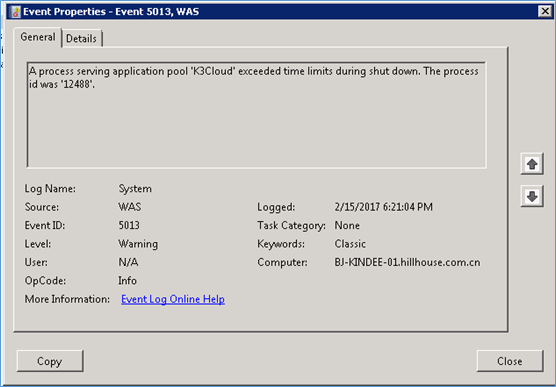
Task: Click the Level value Warning
Action: point(138,244)
